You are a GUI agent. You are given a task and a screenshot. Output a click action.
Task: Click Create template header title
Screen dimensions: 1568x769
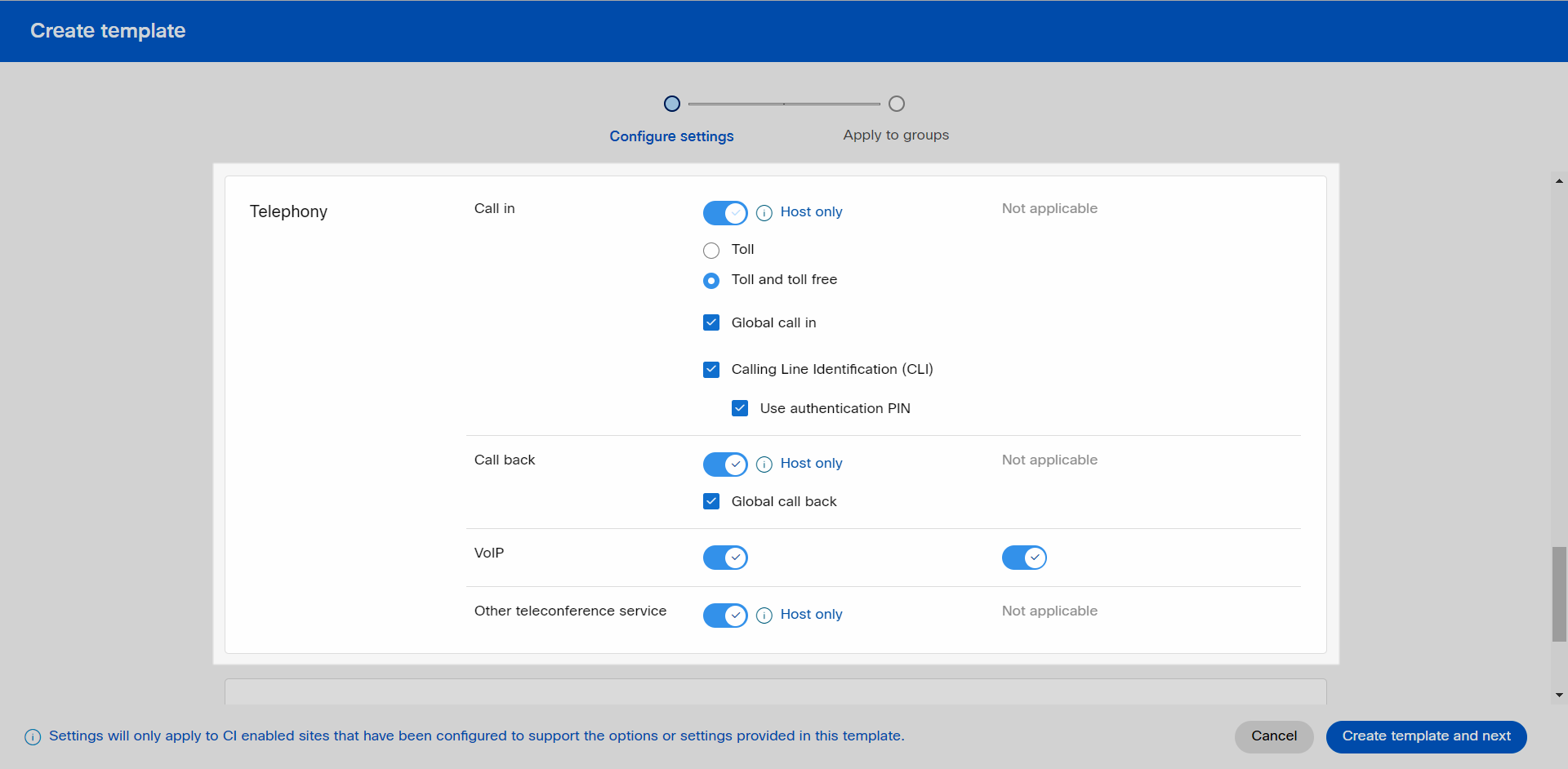click(x=108, y=30)
